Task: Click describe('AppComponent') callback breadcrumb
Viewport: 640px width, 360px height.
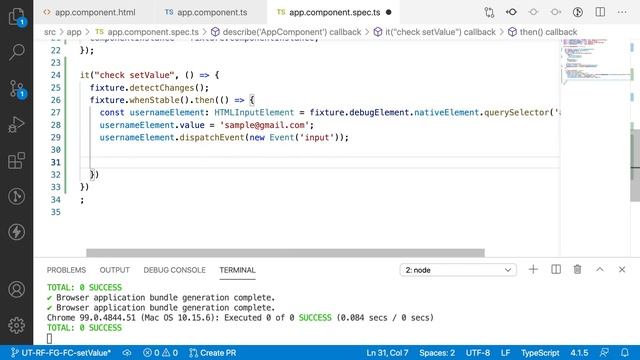Action: click(286, 32)
